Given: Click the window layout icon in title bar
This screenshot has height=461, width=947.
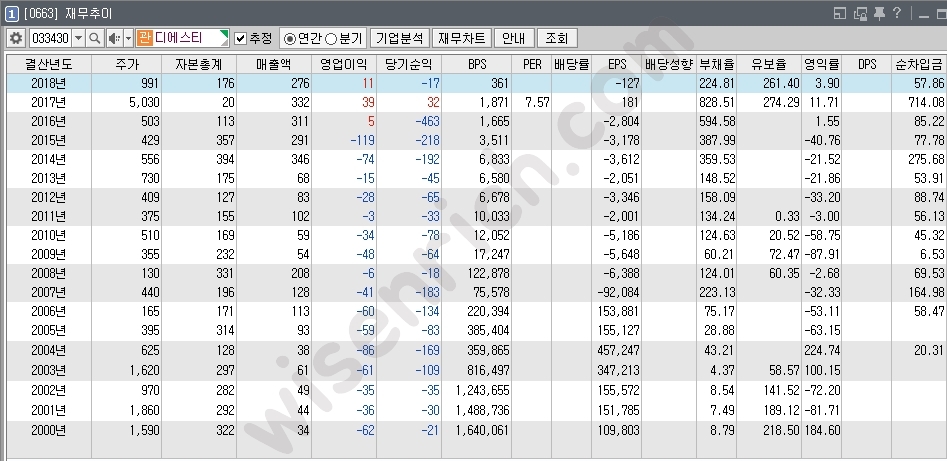Looking at the screenshot, I should (x=840, y=13).
